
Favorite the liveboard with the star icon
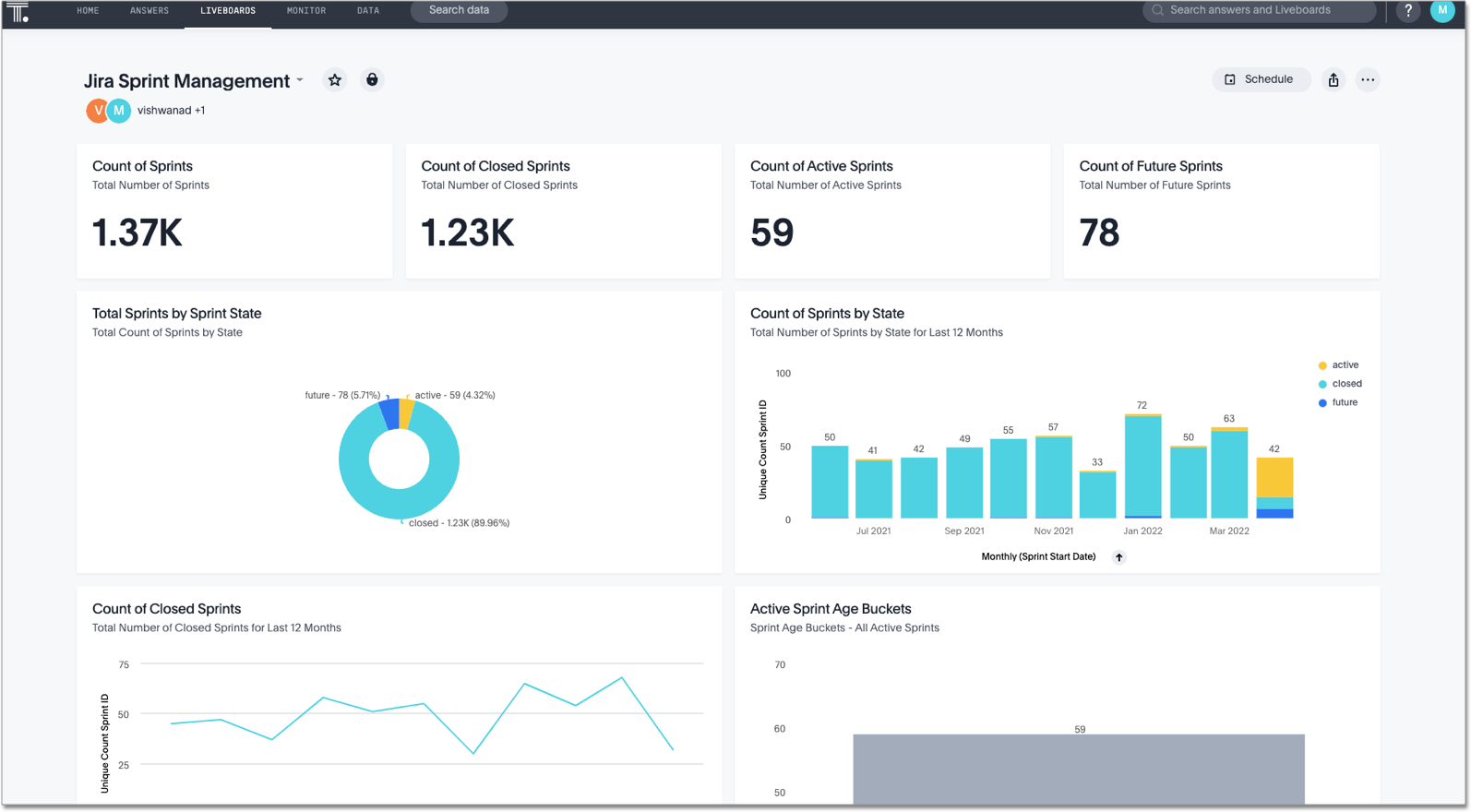pos(335,80)
